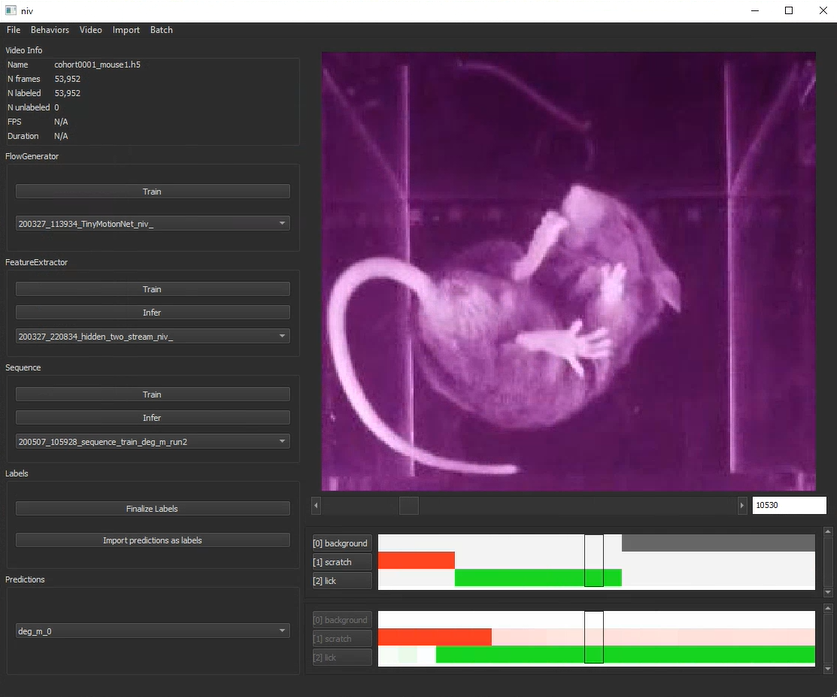The image size is (837, 697).
Task: Click the frame number input field
Action: pos(788,506)
